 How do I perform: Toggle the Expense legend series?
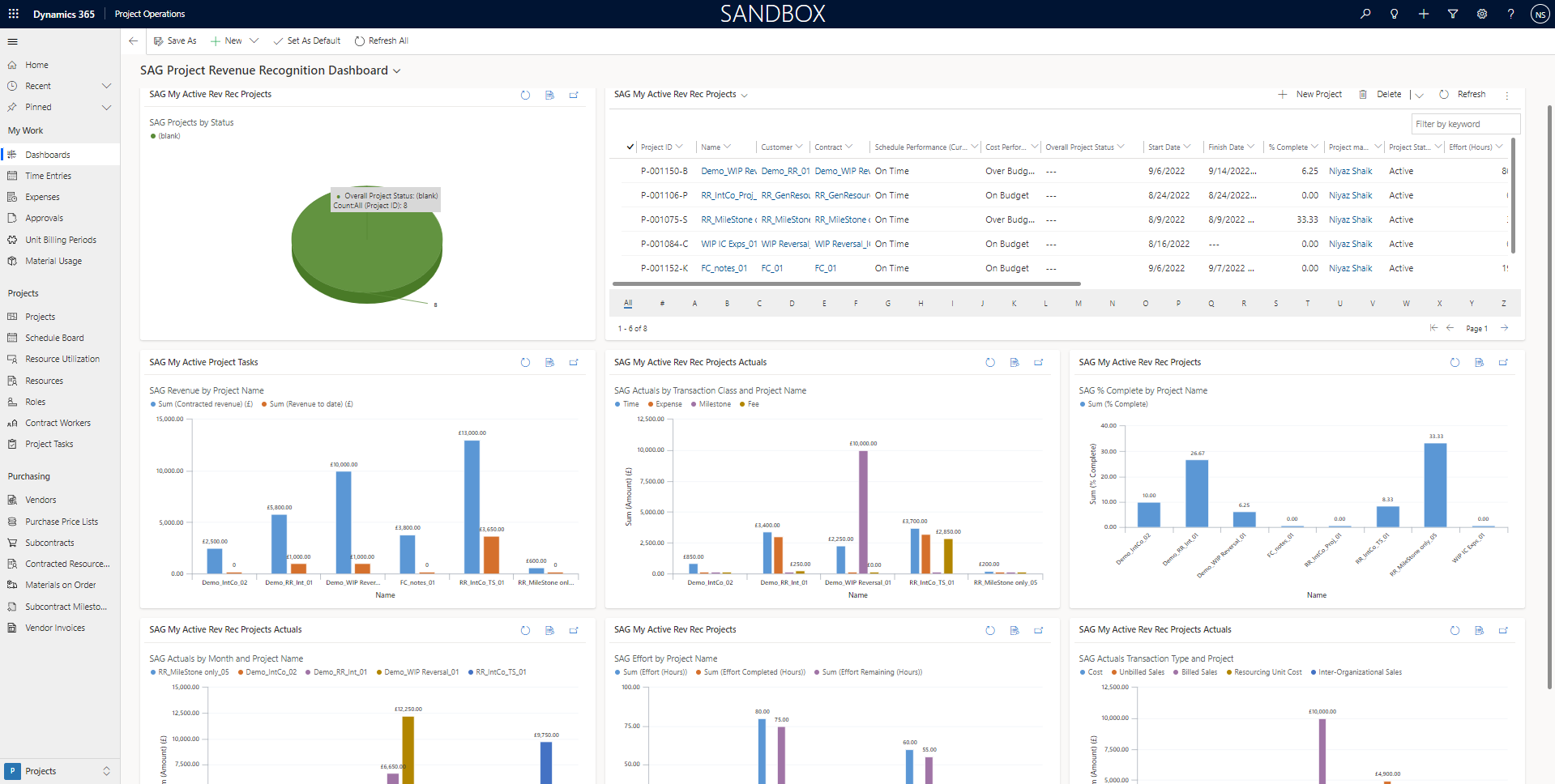click(x=664, y=403)
